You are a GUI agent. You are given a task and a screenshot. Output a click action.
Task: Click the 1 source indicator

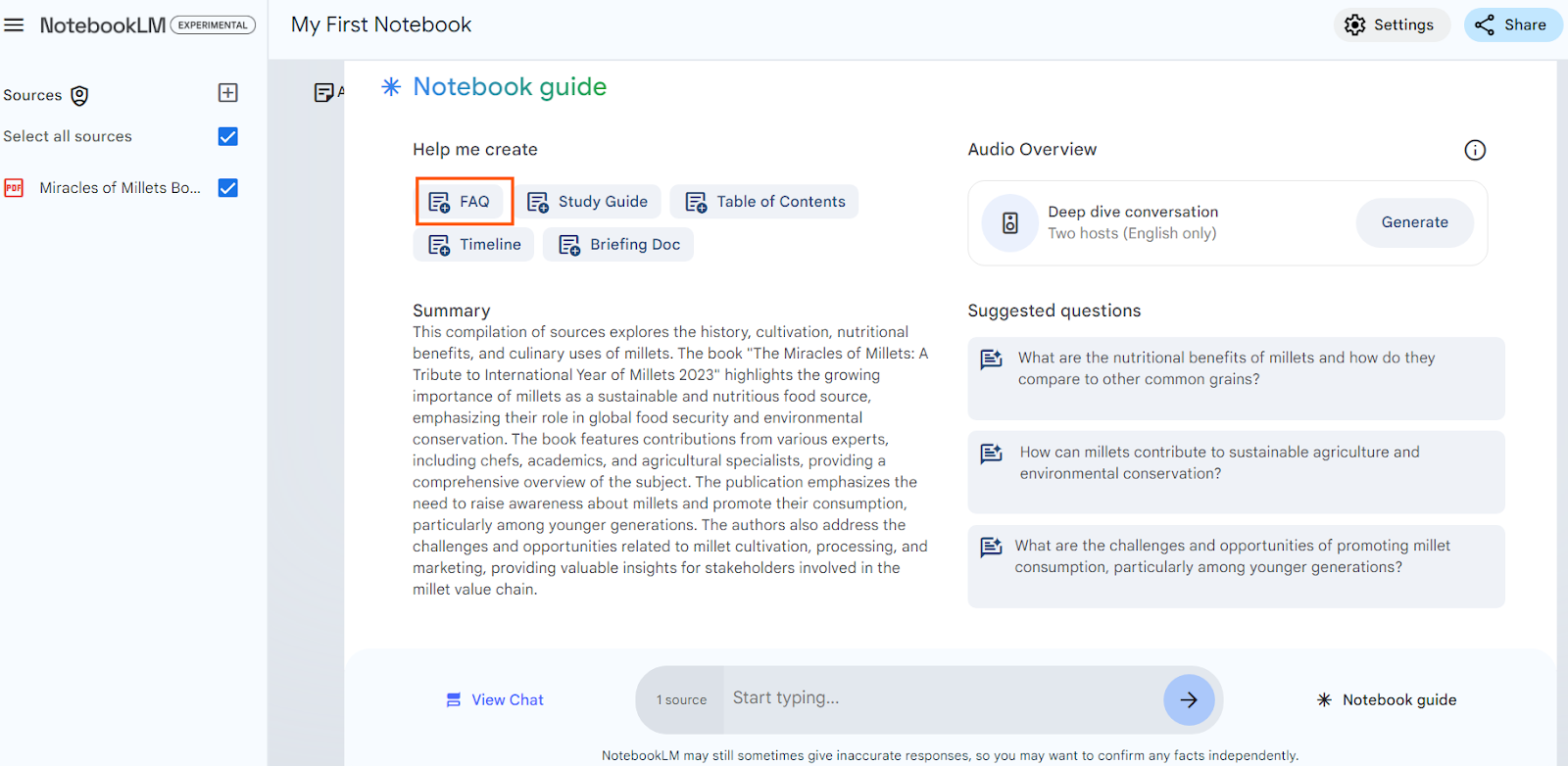[x=681, y=700]
